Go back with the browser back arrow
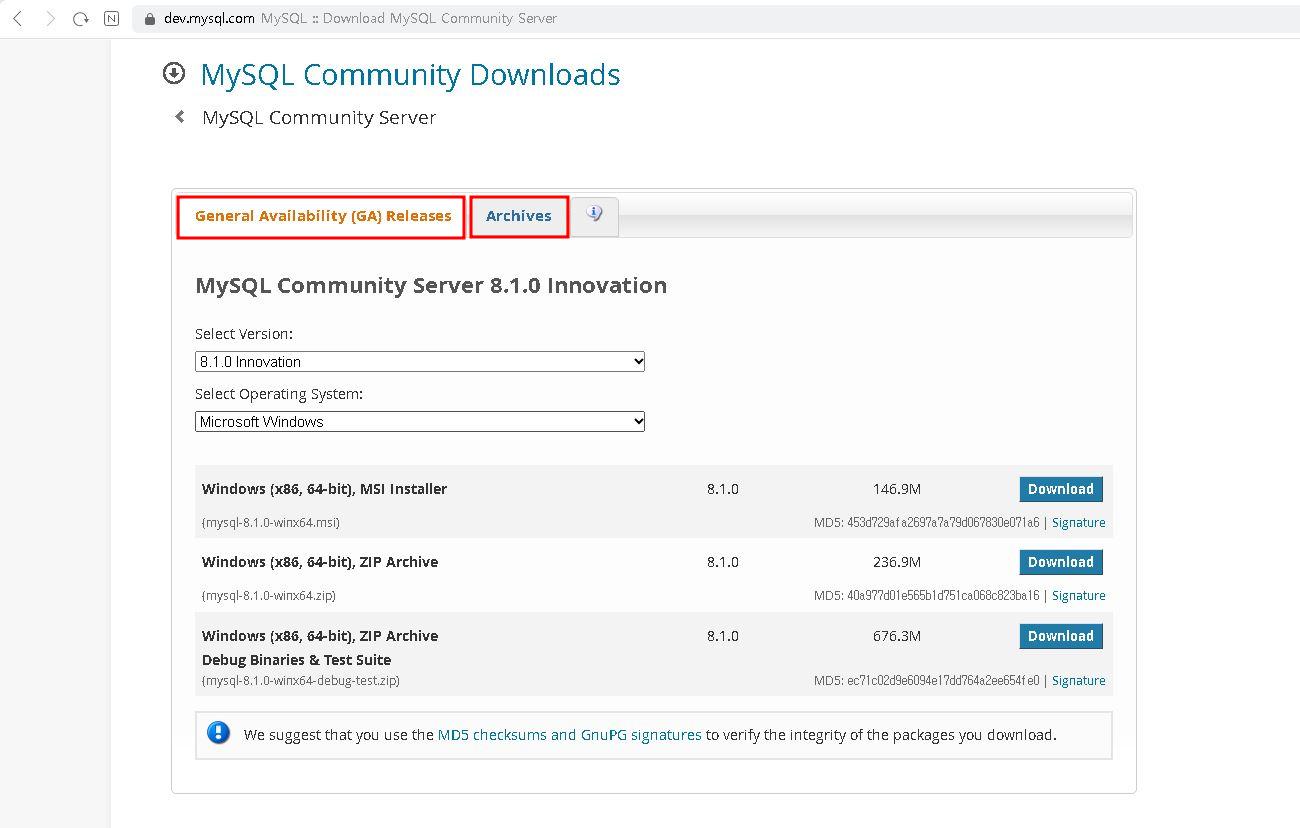The height and width of the screenshot is (828, 1300). [17, 18]
